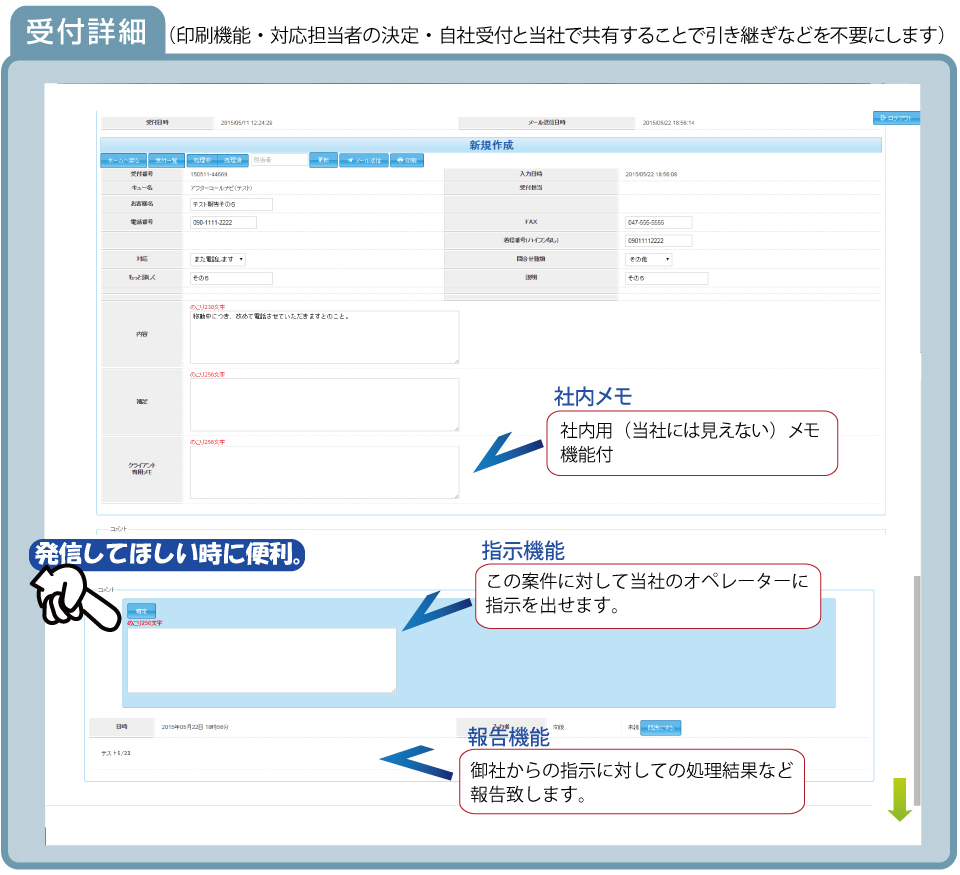This screenshot has width=960, height=875.
Task: Click the 受付番号 value 150511-44669
Action: [209, 175]
